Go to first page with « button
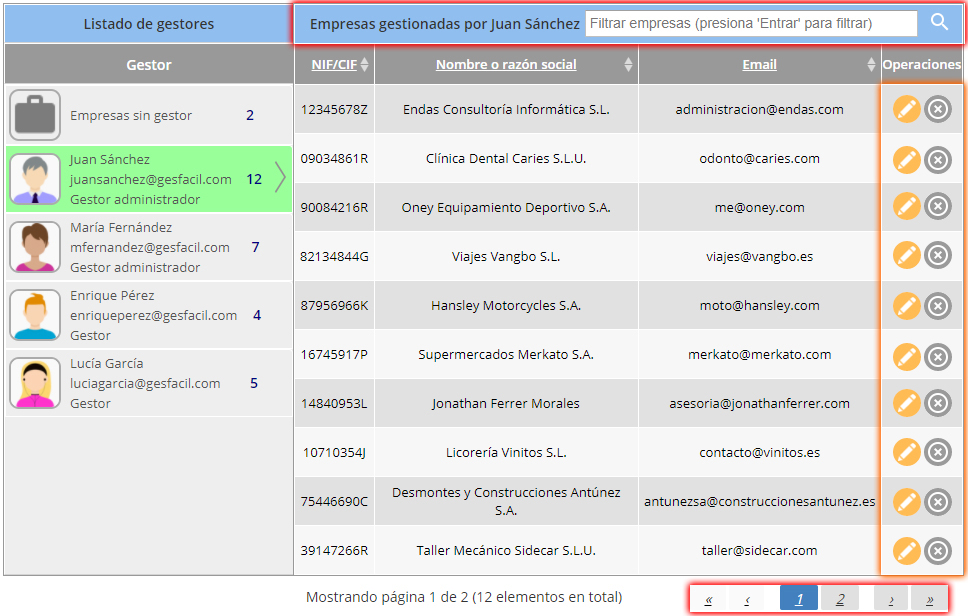 tap(709, 599)
